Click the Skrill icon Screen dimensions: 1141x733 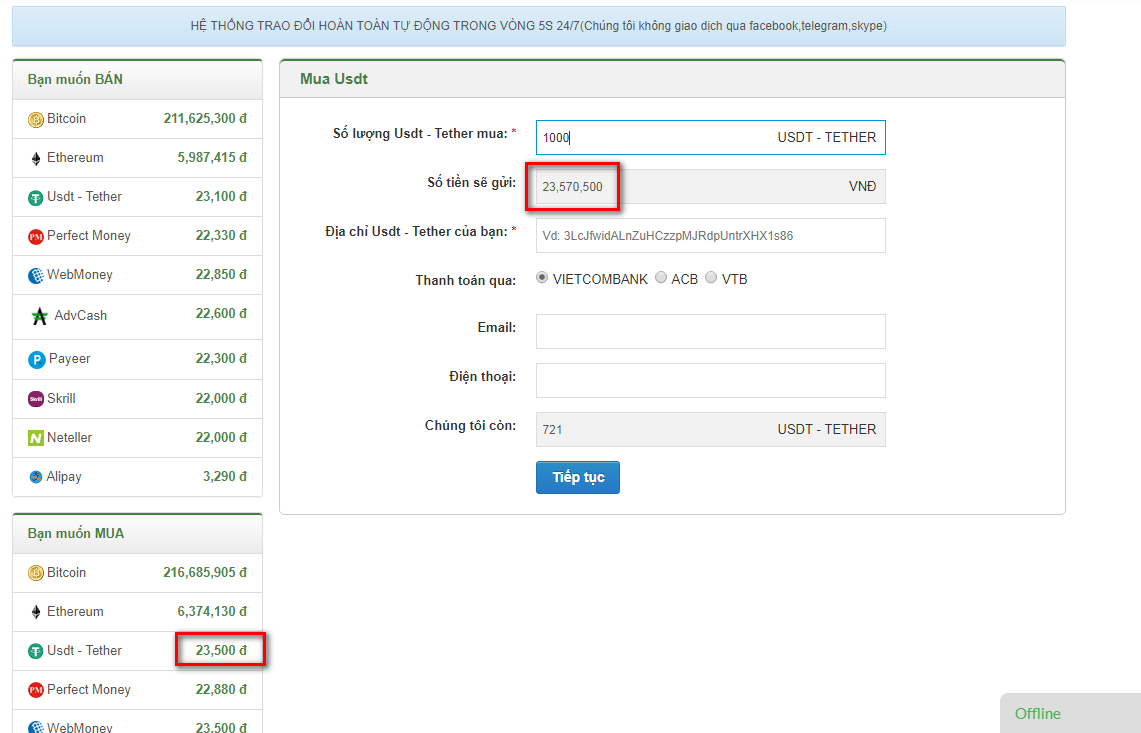[x=36, y=399]
